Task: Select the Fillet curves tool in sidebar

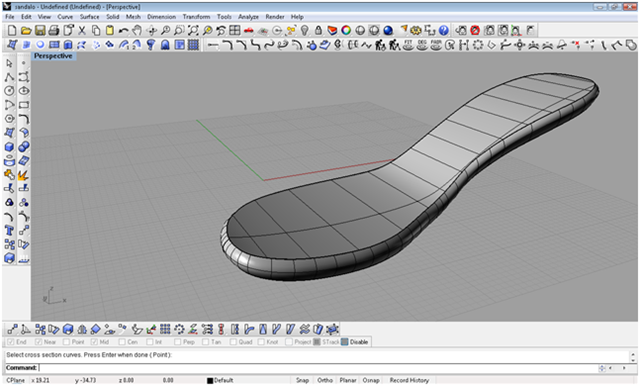Action: coord(24,119)
